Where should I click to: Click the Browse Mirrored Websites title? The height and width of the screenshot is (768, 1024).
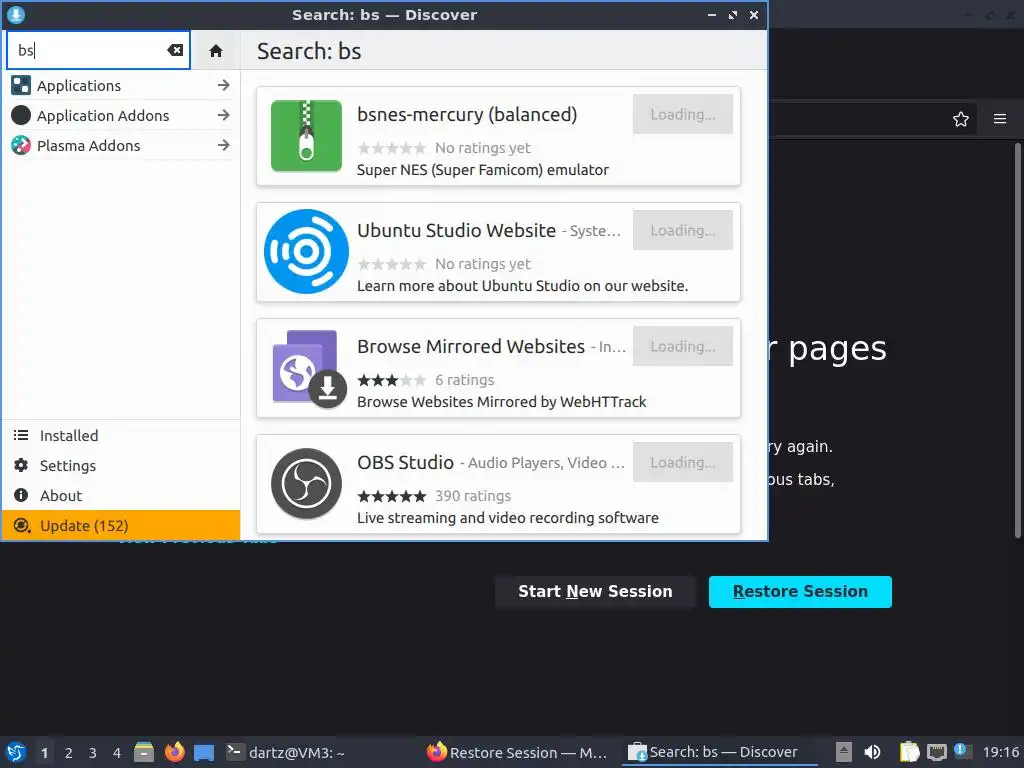[471, 347]
